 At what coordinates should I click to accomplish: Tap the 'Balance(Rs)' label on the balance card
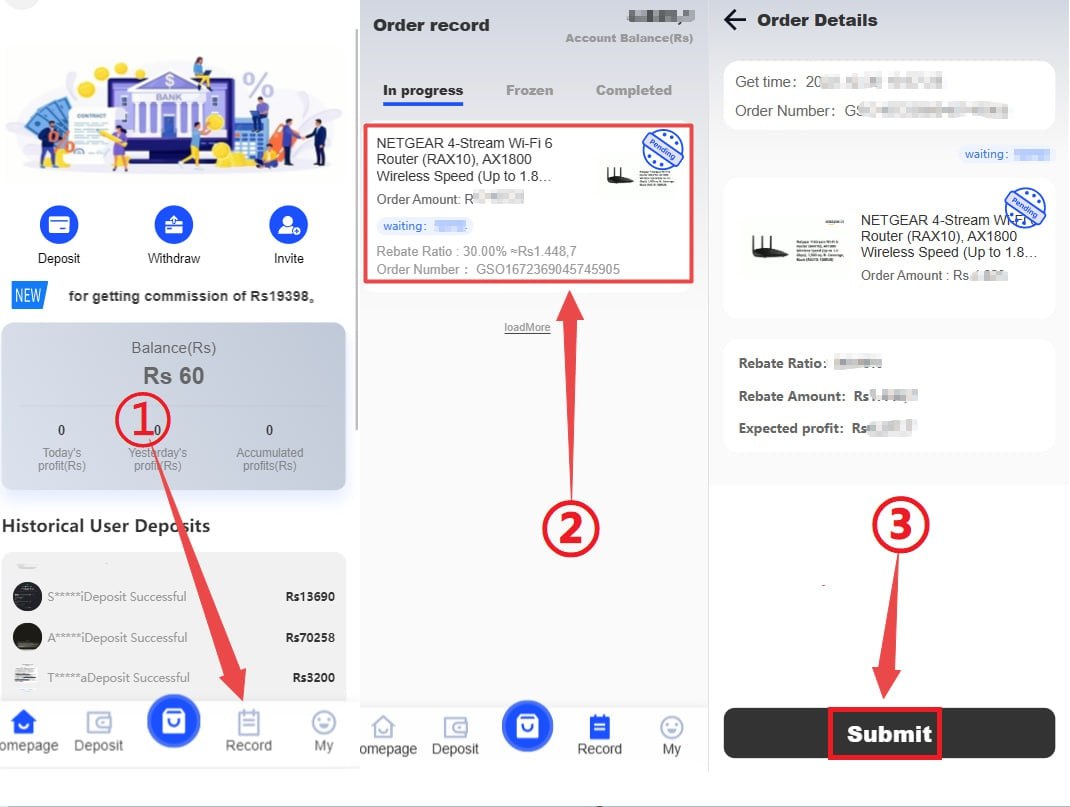(x=173, y=348)
